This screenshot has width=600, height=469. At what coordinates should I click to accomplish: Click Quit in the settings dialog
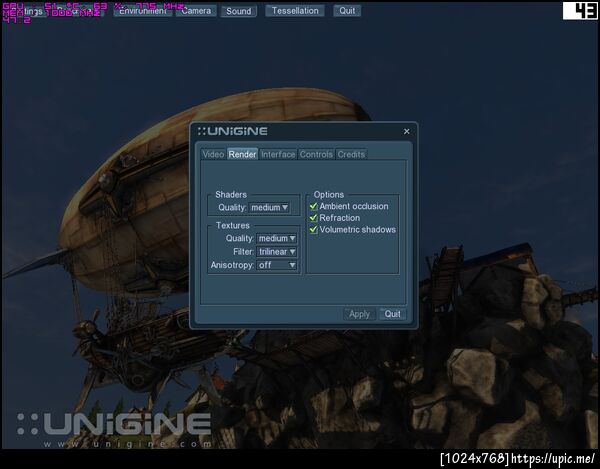(x=392, y=314)
